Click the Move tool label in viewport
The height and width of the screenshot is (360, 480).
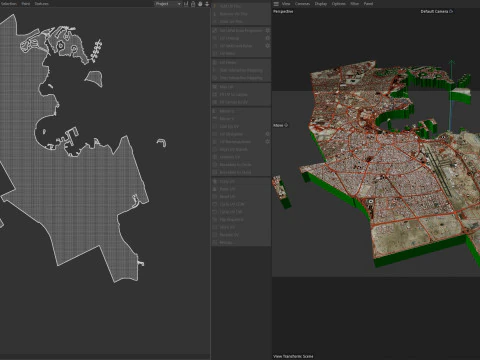(280, 125)
